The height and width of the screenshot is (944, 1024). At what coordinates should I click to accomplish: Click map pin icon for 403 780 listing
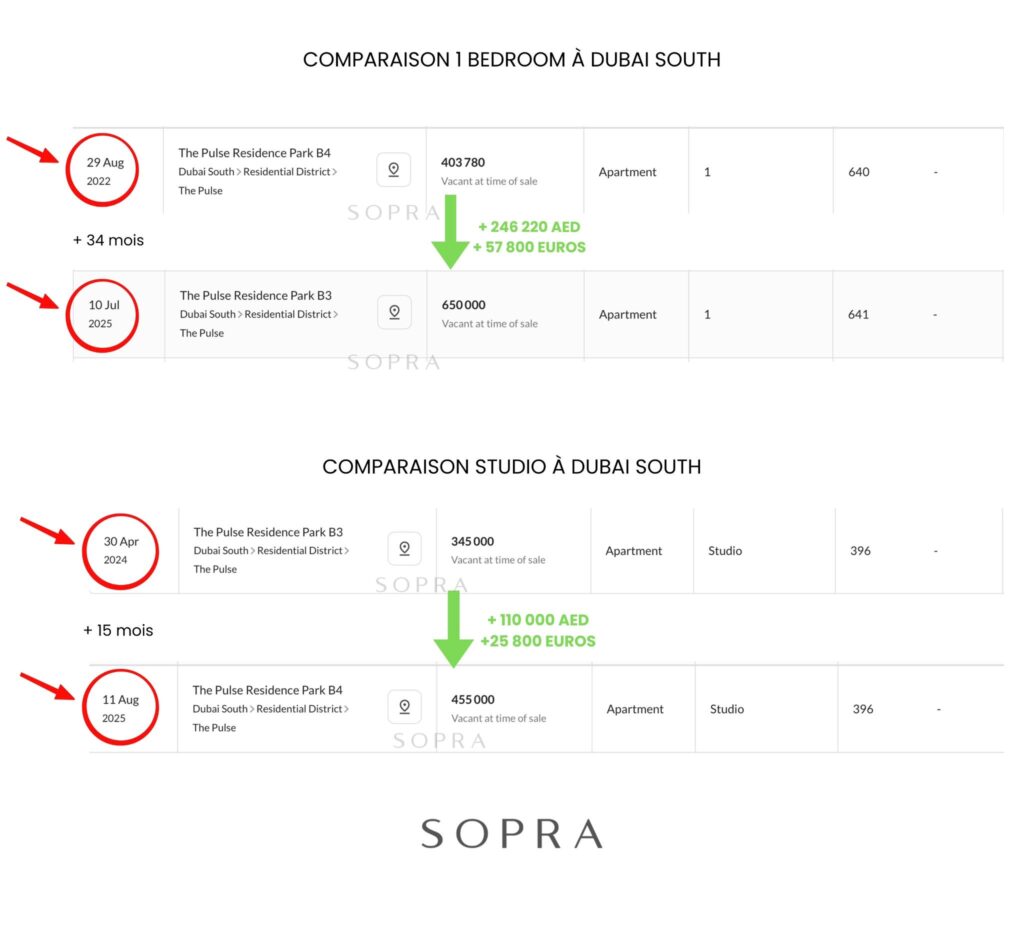click(394, 170)
